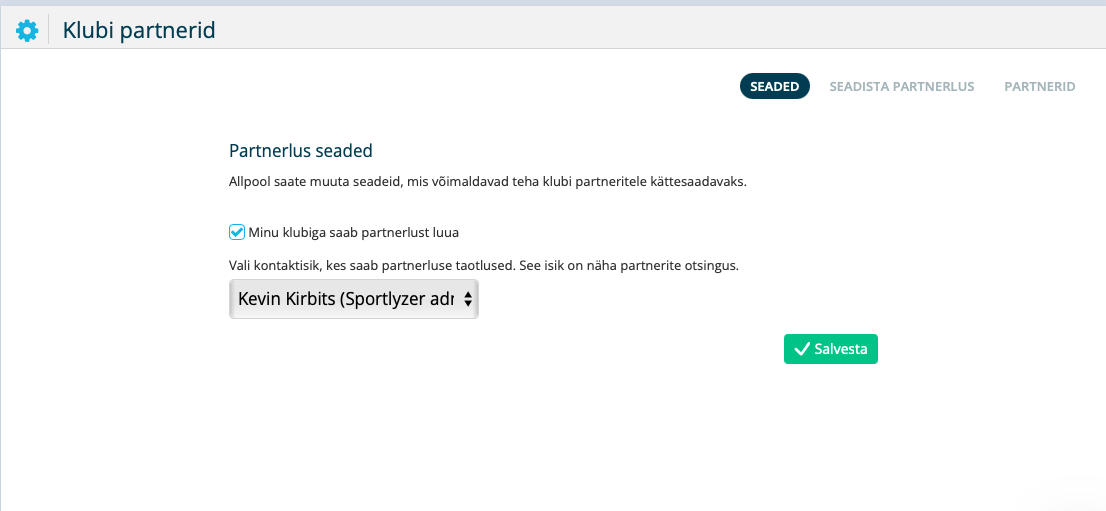Click the blue settings gear icon
This screenshot has height=511, width=1106.
tap(27, 30)
